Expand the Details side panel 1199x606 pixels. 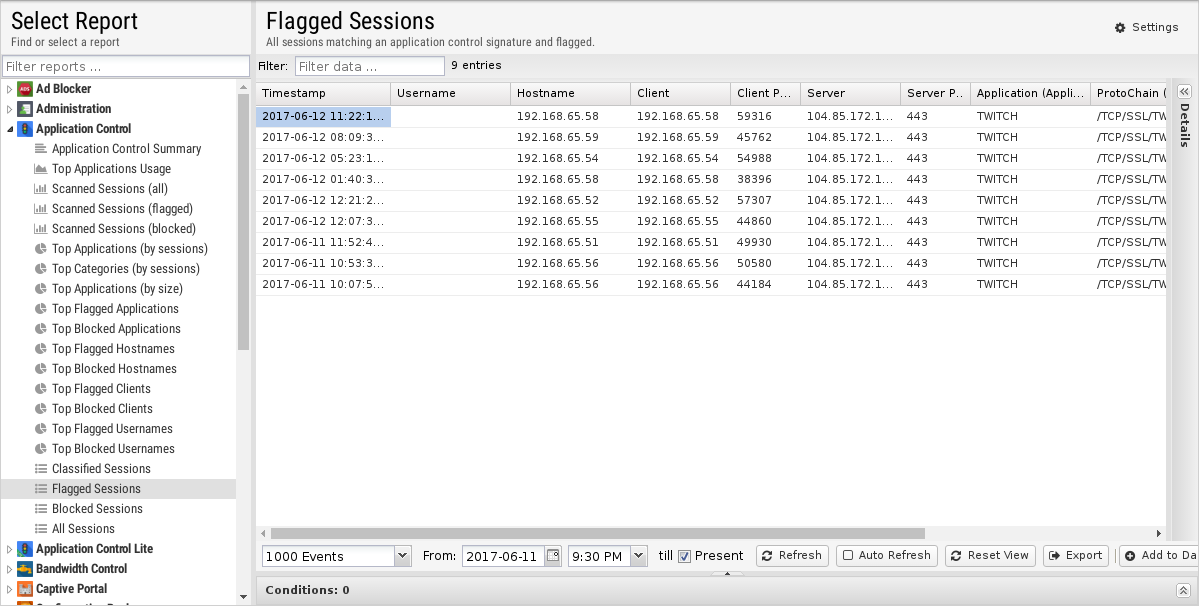[x=1184, y=91]
